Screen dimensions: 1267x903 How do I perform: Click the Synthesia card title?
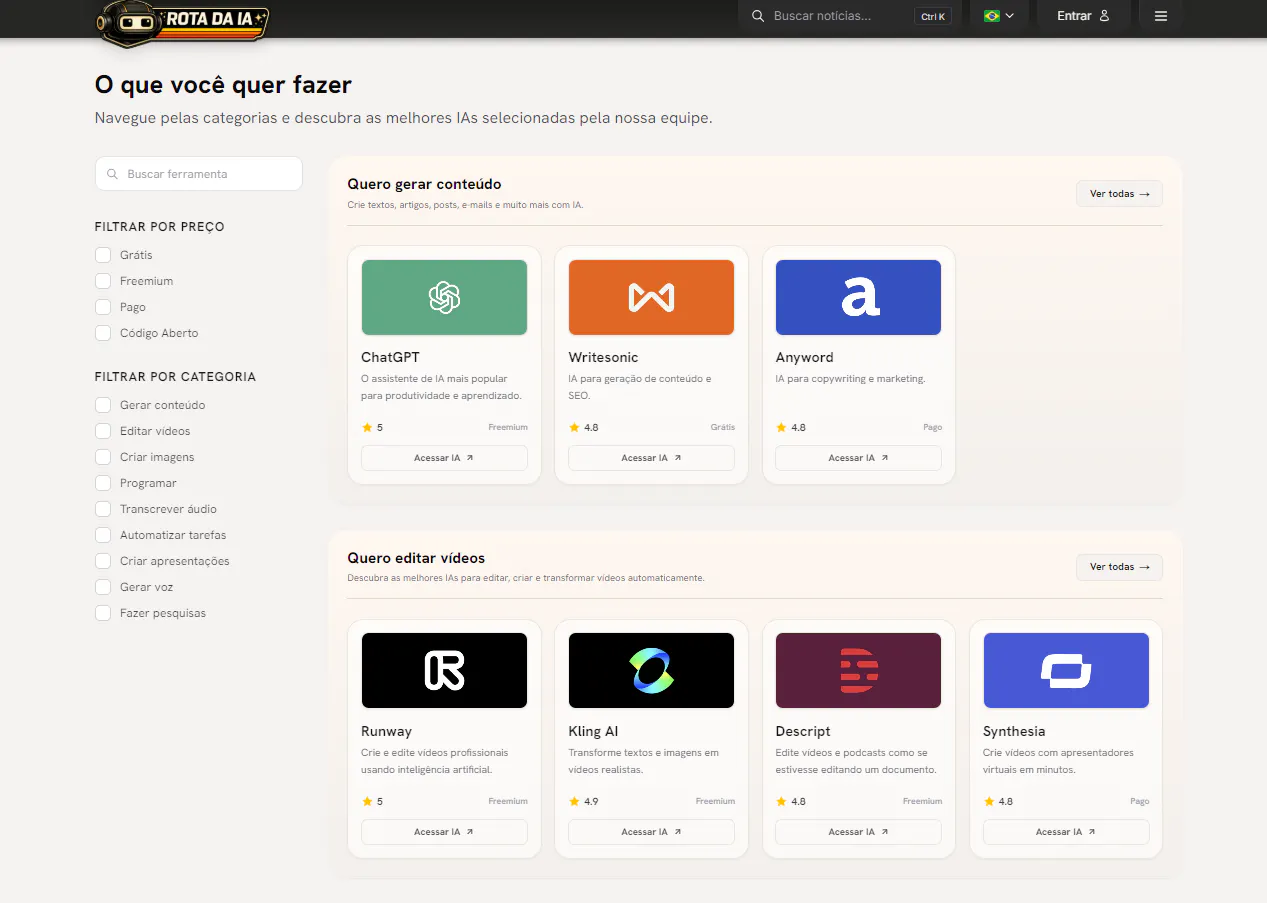[x=1014, y=731]
